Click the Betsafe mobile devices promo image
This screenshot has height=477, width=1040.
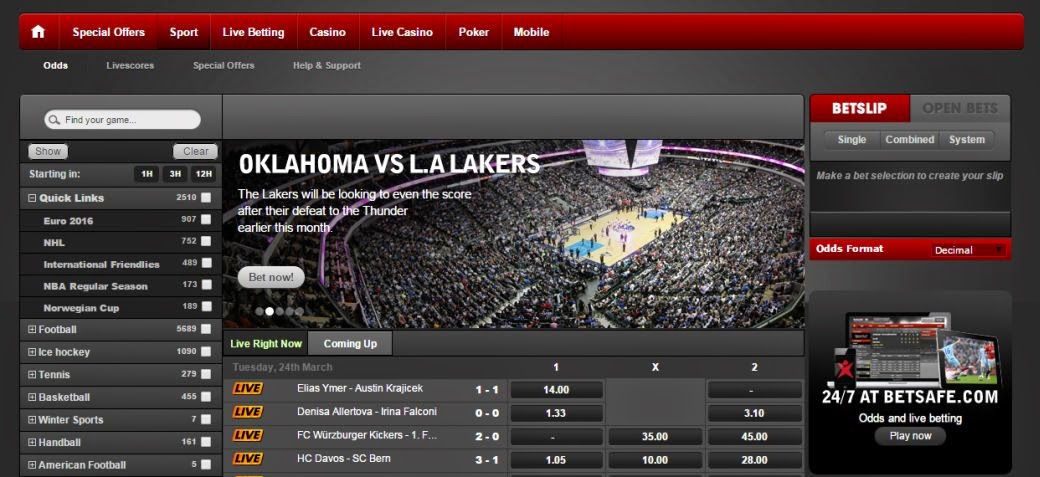point(909,350)
